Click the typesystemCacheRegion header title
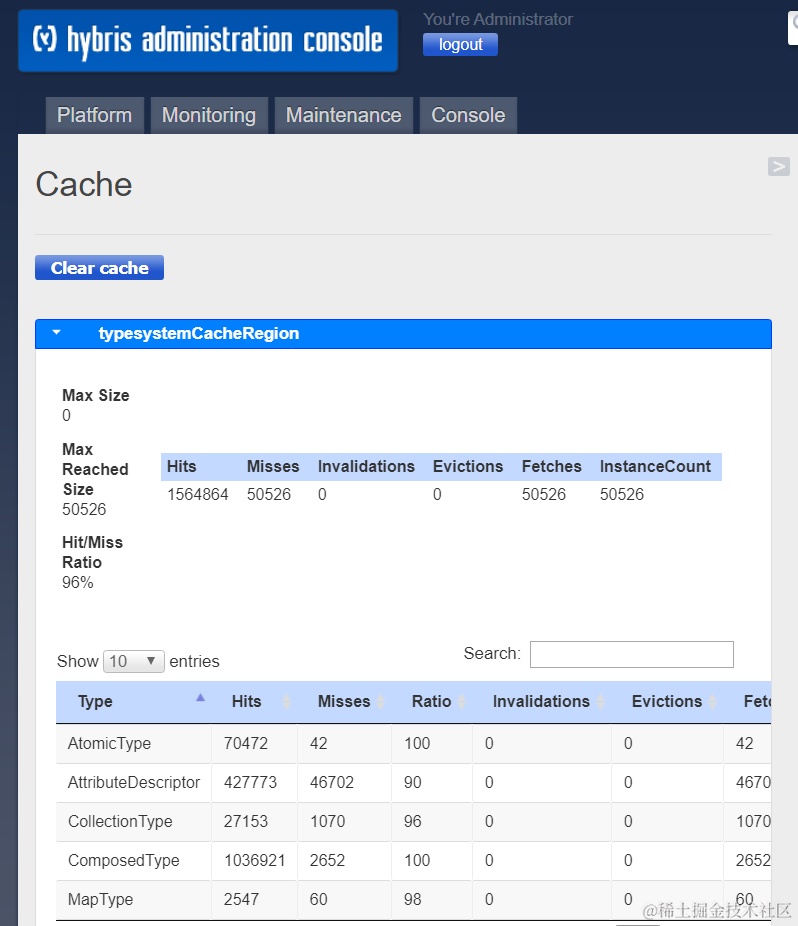The height and width of the screenshot is (926, 798). [198, 333]
